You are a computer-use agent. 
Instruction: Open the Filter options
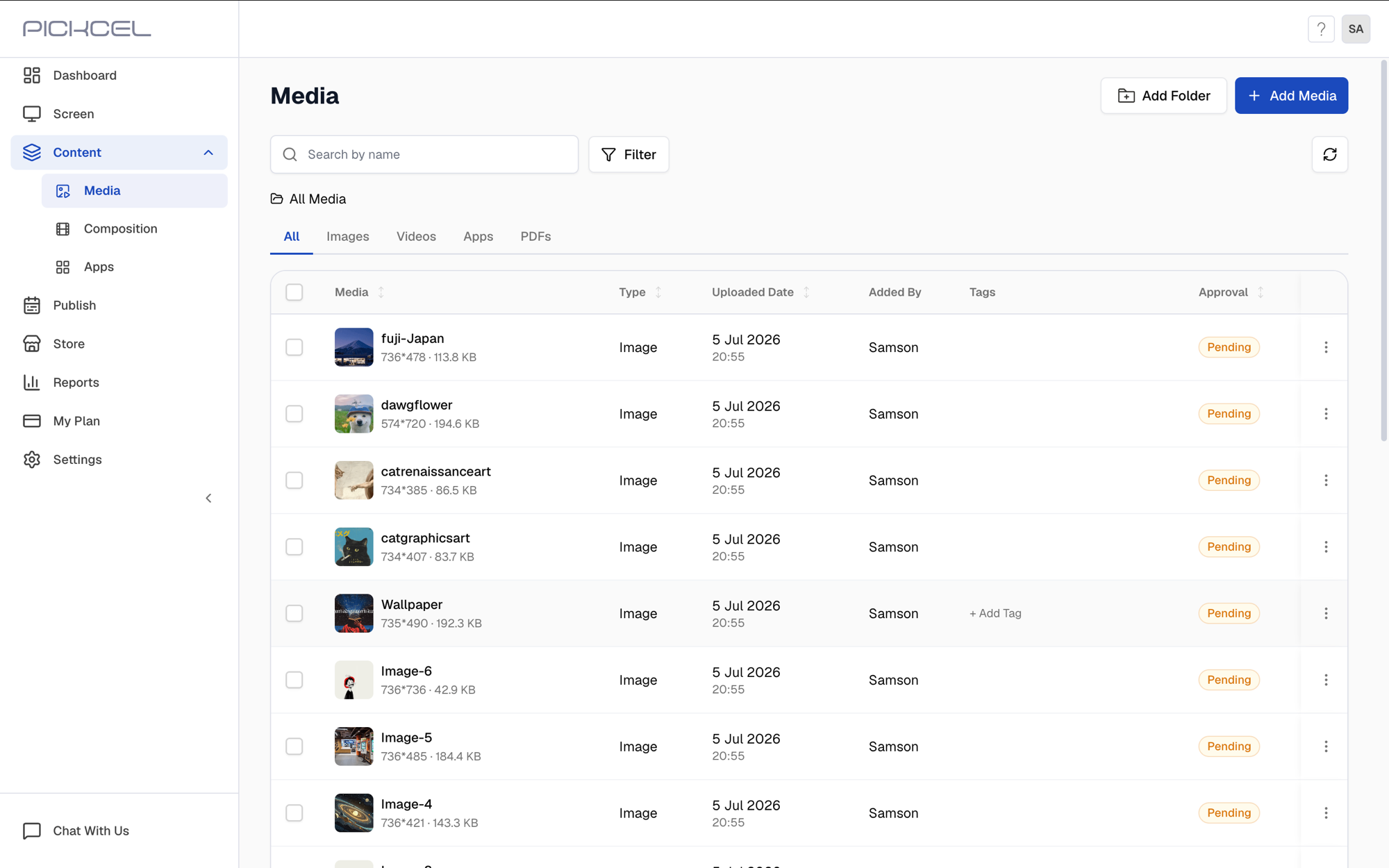629,154
